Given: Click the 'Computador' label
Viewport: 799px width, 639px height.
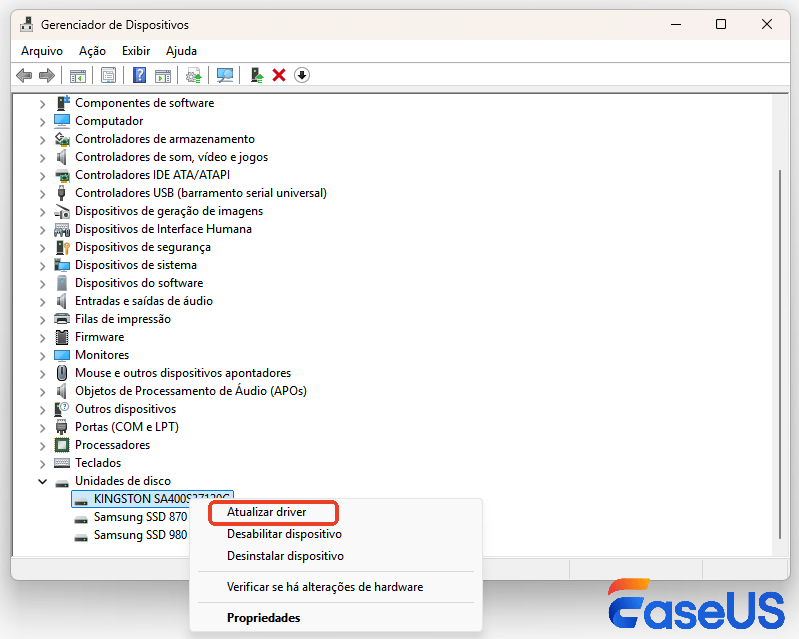Looking at the screenshot, I should tap(109, 121).
